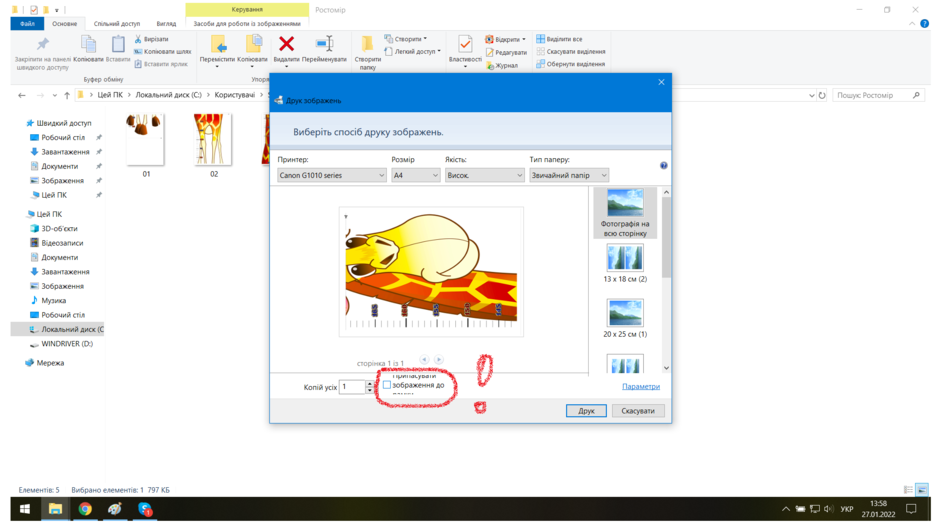
Task: Click Виділити все select all
Action: tap(559, 39)
